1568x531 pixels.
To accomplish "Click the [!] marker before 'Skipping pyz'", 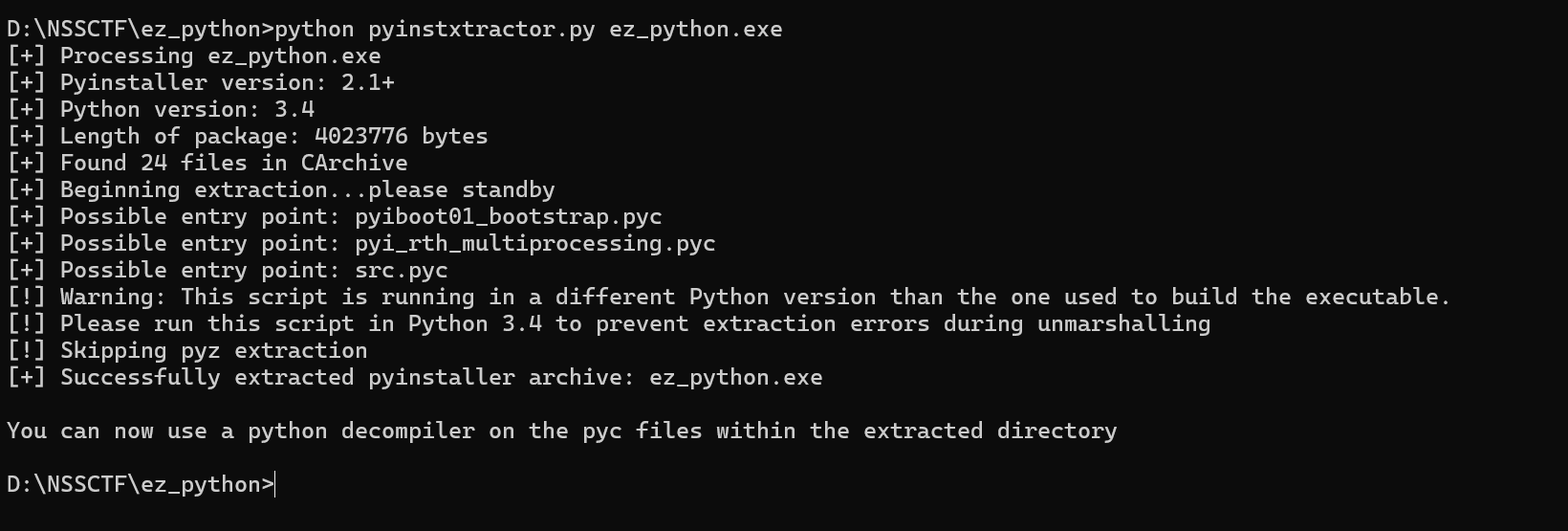I will 26,351.
